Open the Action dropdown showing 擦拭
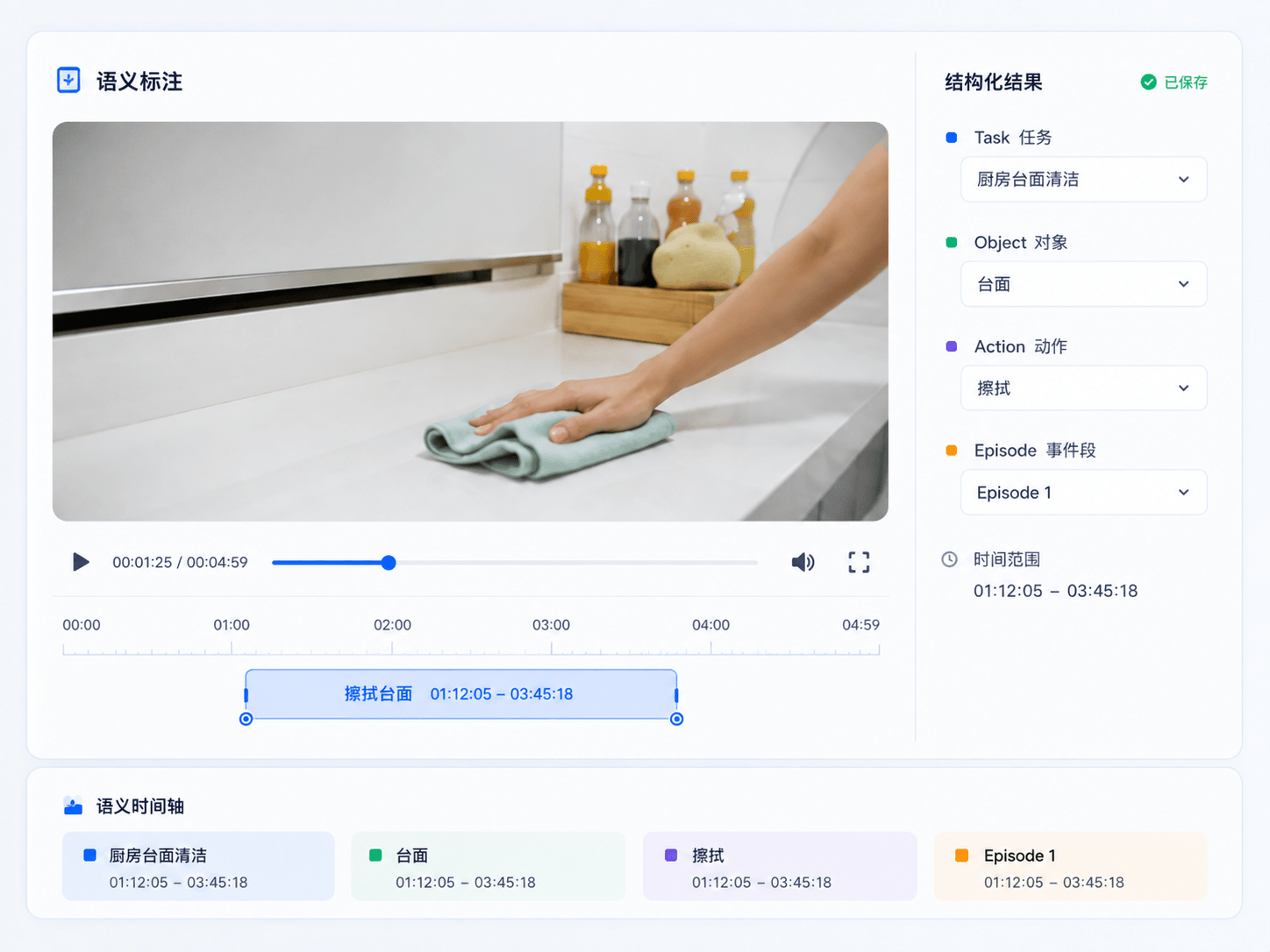The width and height of the screenshot is (1270, 952). (1083, 388)
